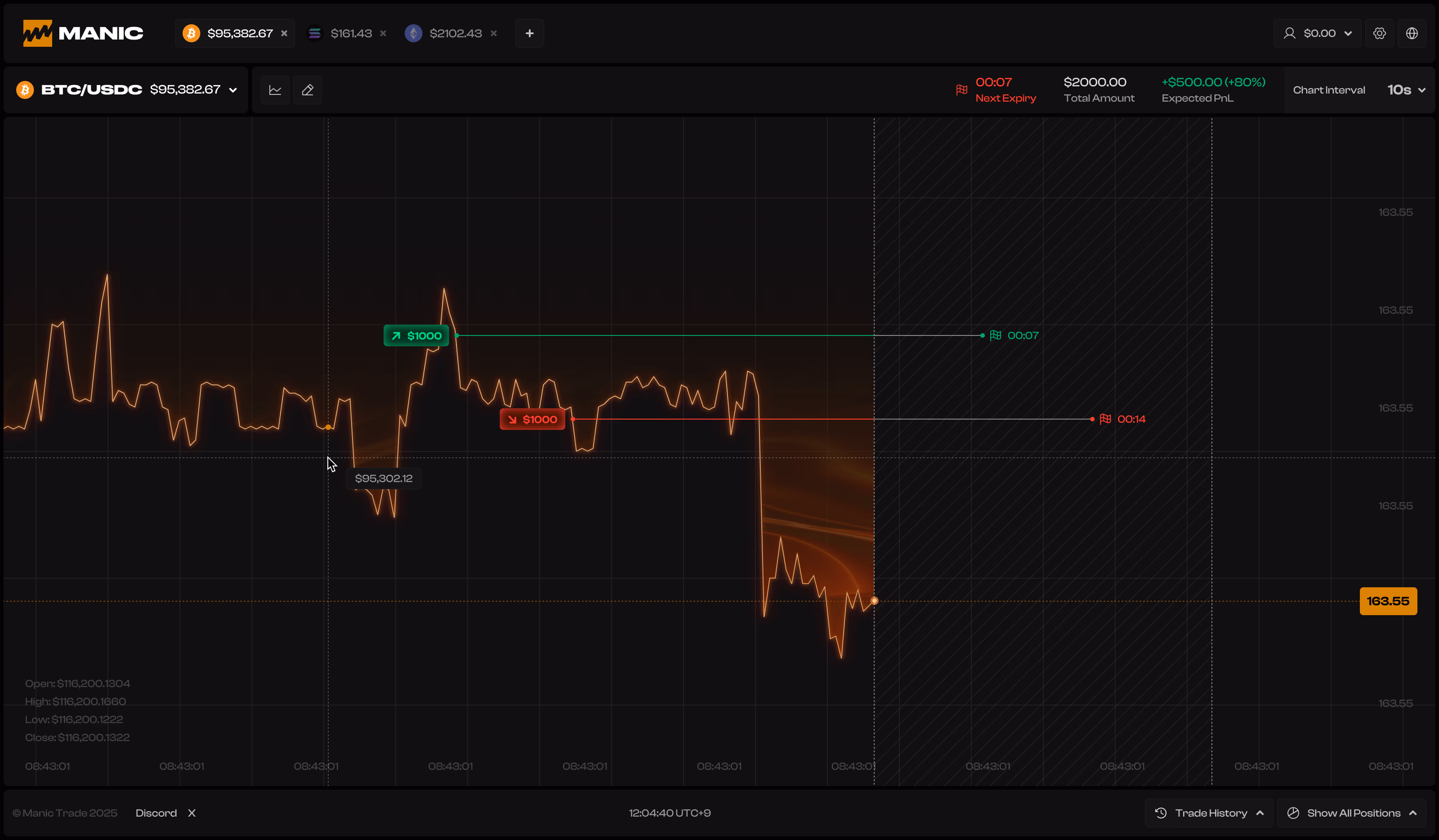Add a new asset with the plus button
This screenshot has height=840, width=1439.
pos(529,33)
